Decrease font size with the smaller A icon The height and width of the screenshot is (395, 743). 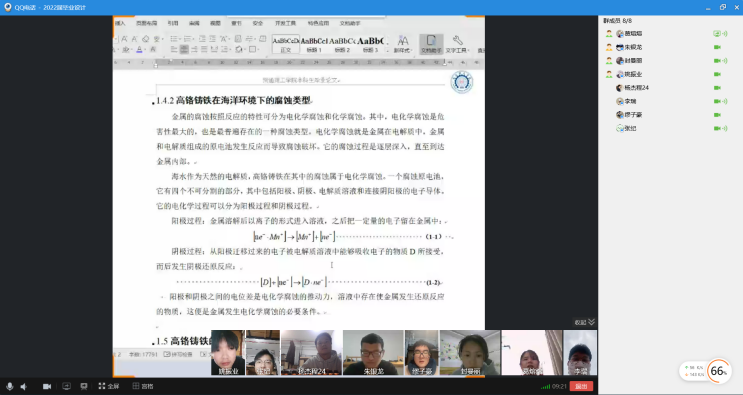point(135,39)
